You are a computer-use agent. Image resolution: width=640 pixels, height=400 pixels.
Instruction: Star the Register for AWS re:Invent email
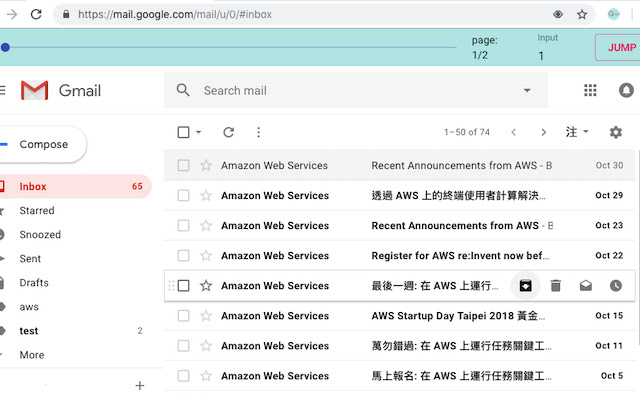(x=206, y=256)
